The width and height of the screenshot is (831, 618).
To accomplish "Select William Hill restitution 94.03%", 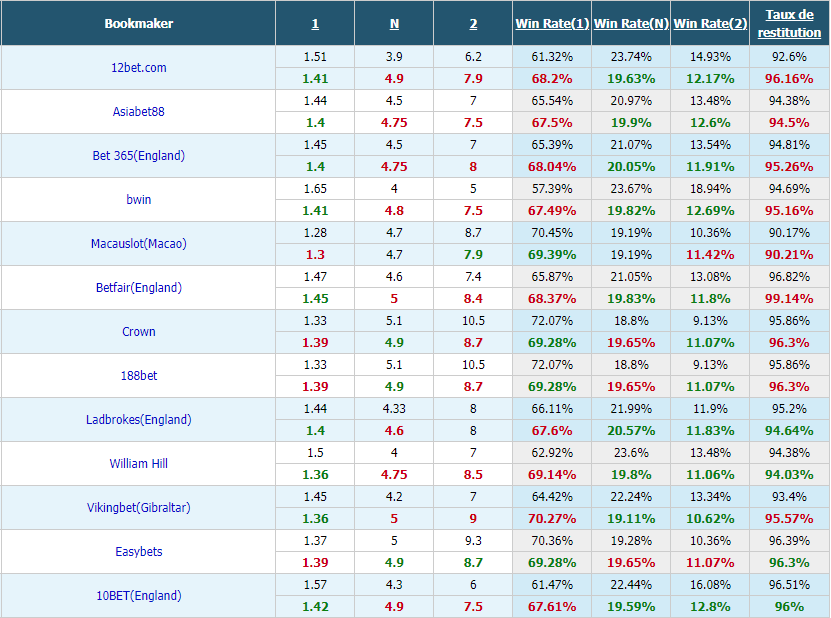I will coord(789,475).
